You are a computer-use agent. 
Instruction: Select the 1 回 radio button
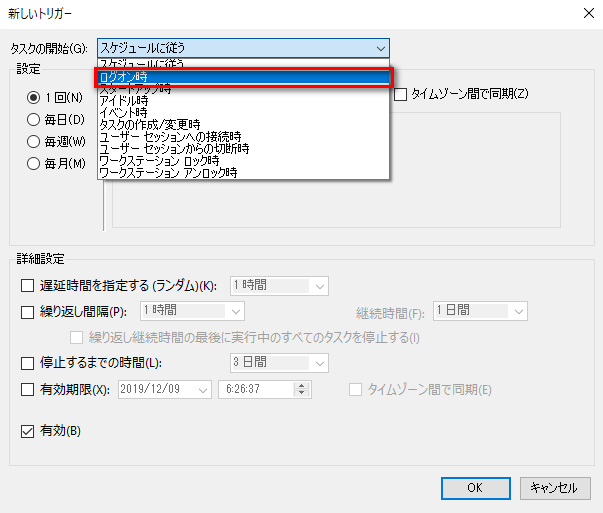pyautogui.click(x=34, y=97)
